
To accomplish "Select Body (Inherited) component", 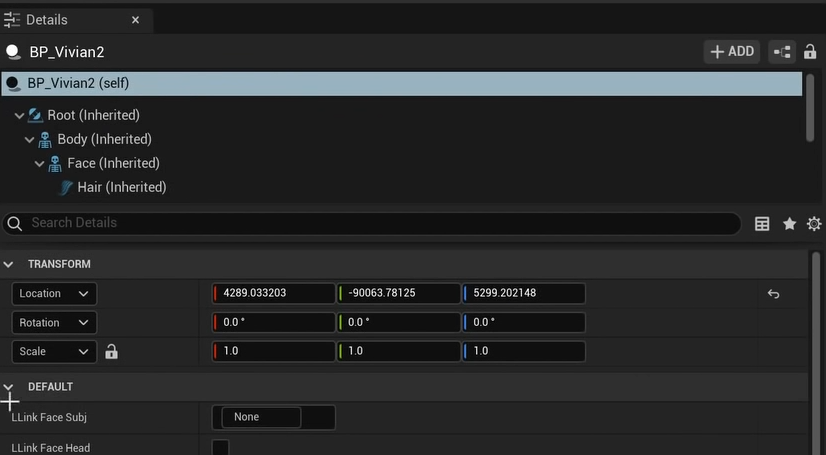I will coord(104,139).
